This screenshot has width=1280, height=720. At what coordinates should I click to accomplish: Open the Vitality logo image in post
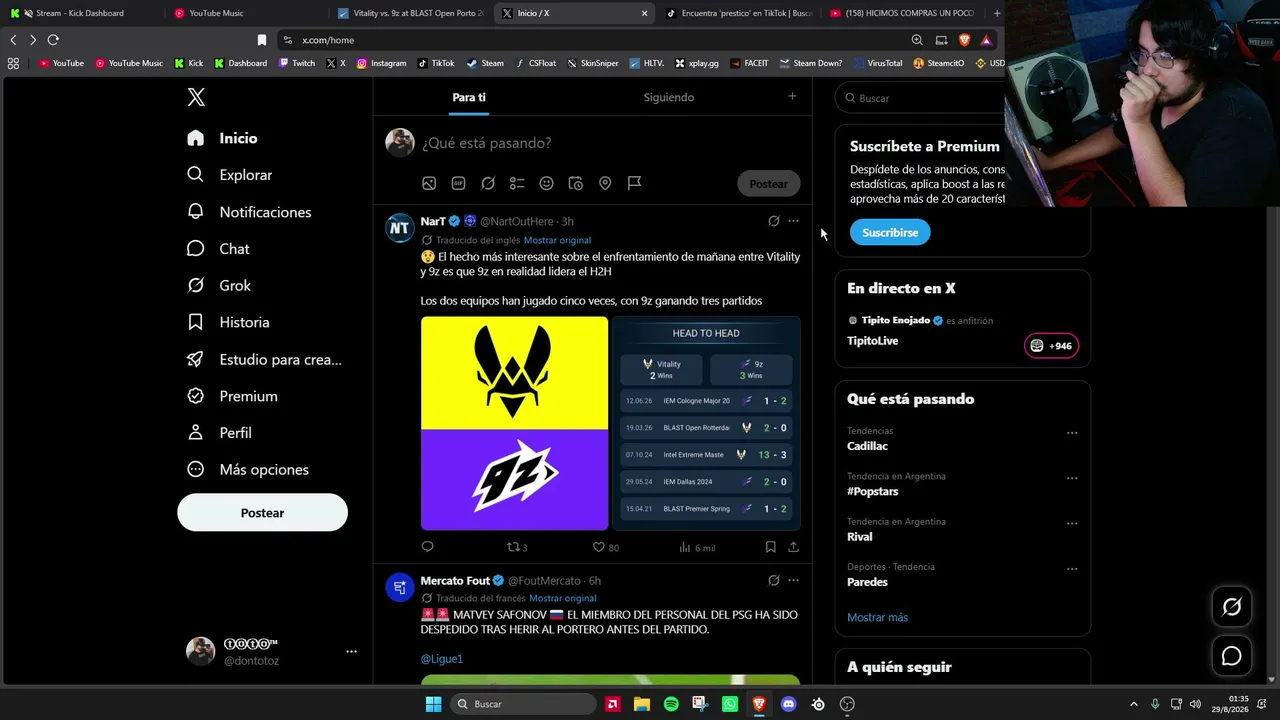514,373
